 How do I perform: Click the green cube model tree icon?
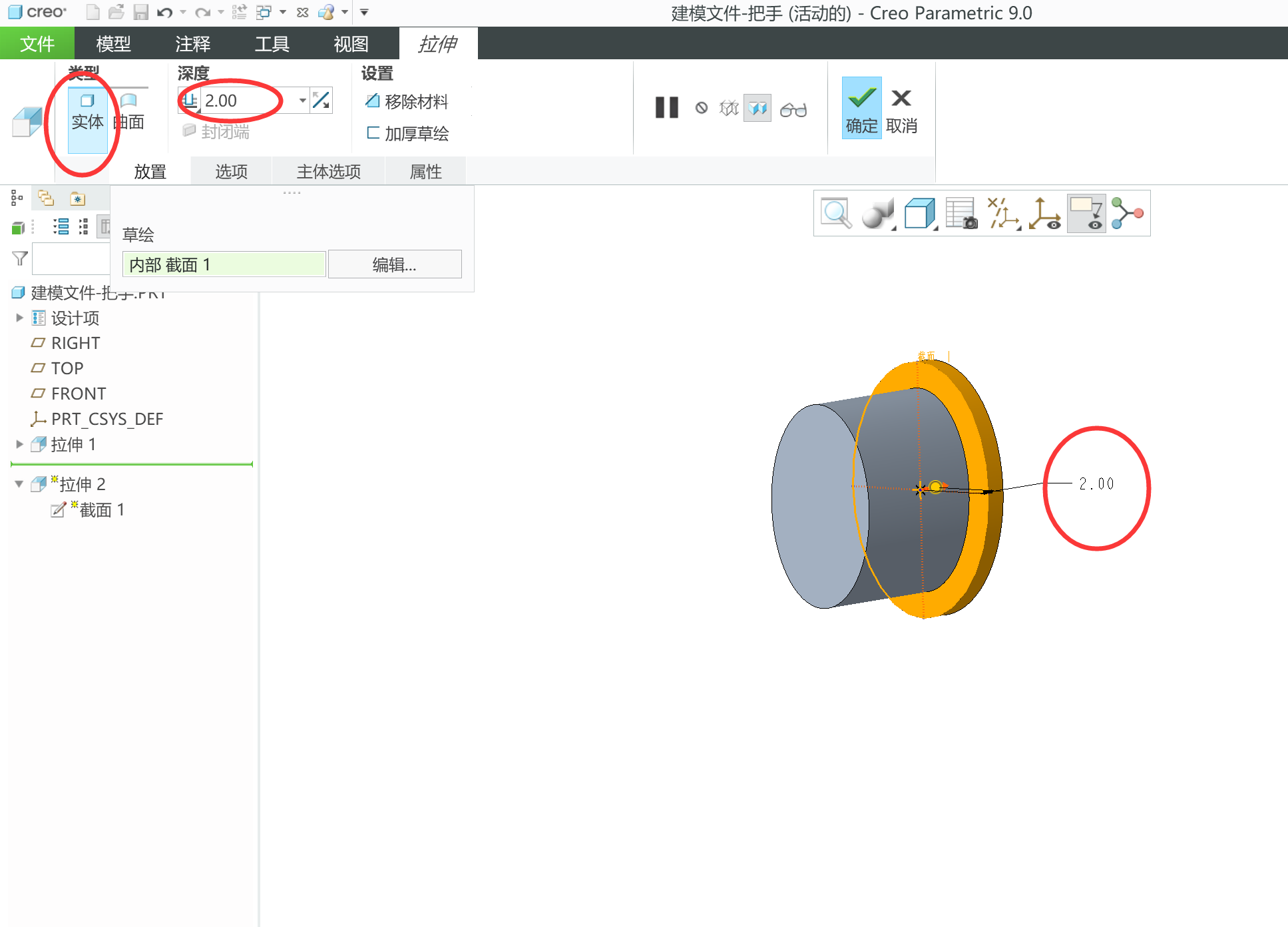(x=18, y=228)
